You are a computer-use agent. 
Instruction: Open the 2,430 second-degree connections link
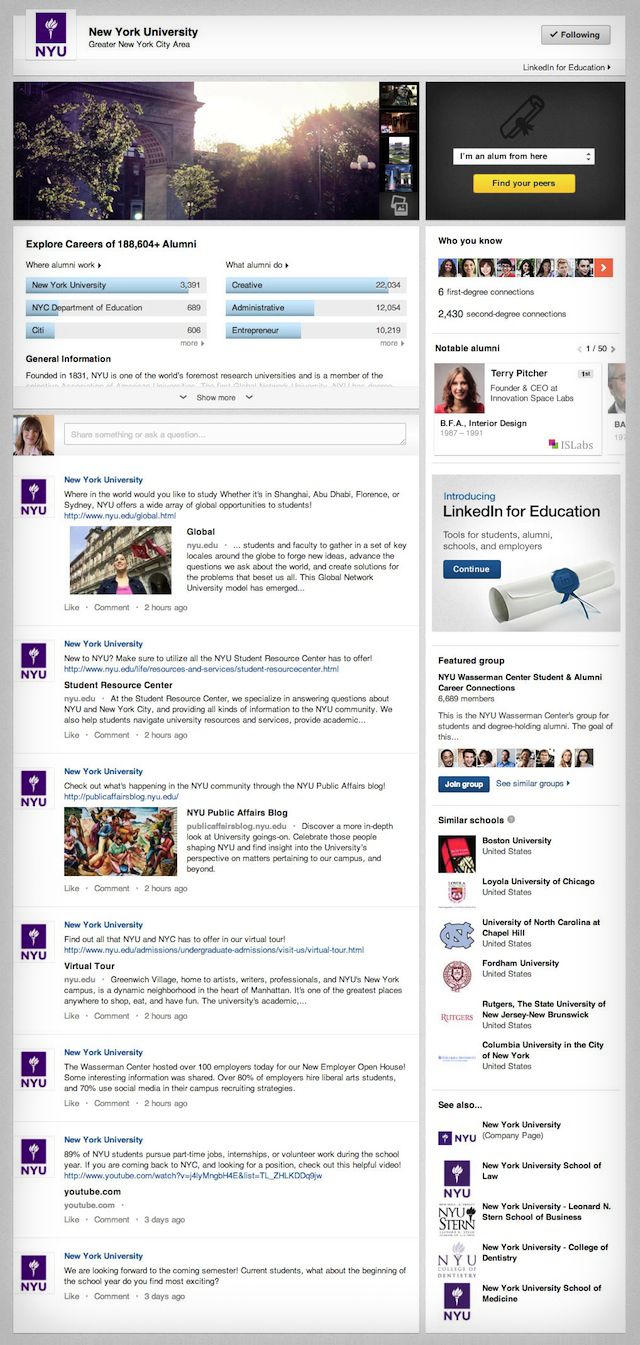coord(502,314)
